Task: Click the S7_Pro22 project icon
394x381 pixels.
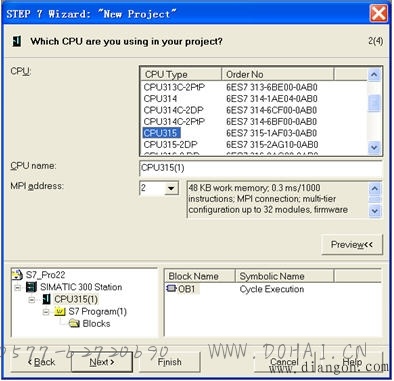Action: tap(17, 275)
